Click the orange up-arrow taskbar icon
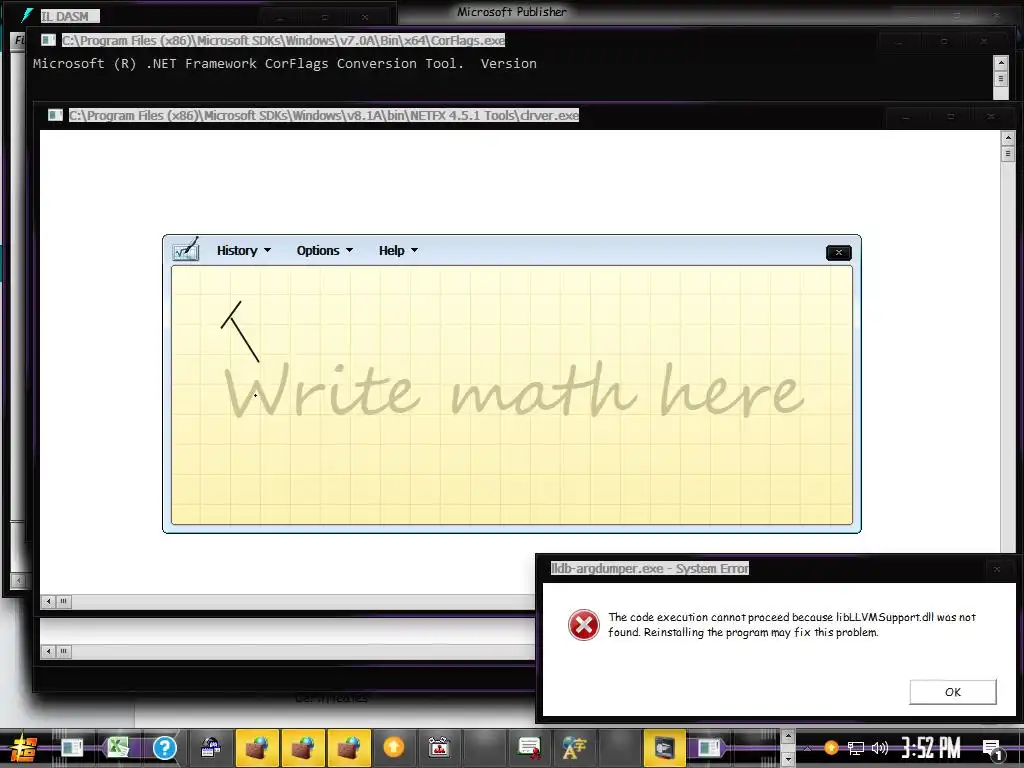Screen dimensions: 1024x768 (x=393, y=746)
